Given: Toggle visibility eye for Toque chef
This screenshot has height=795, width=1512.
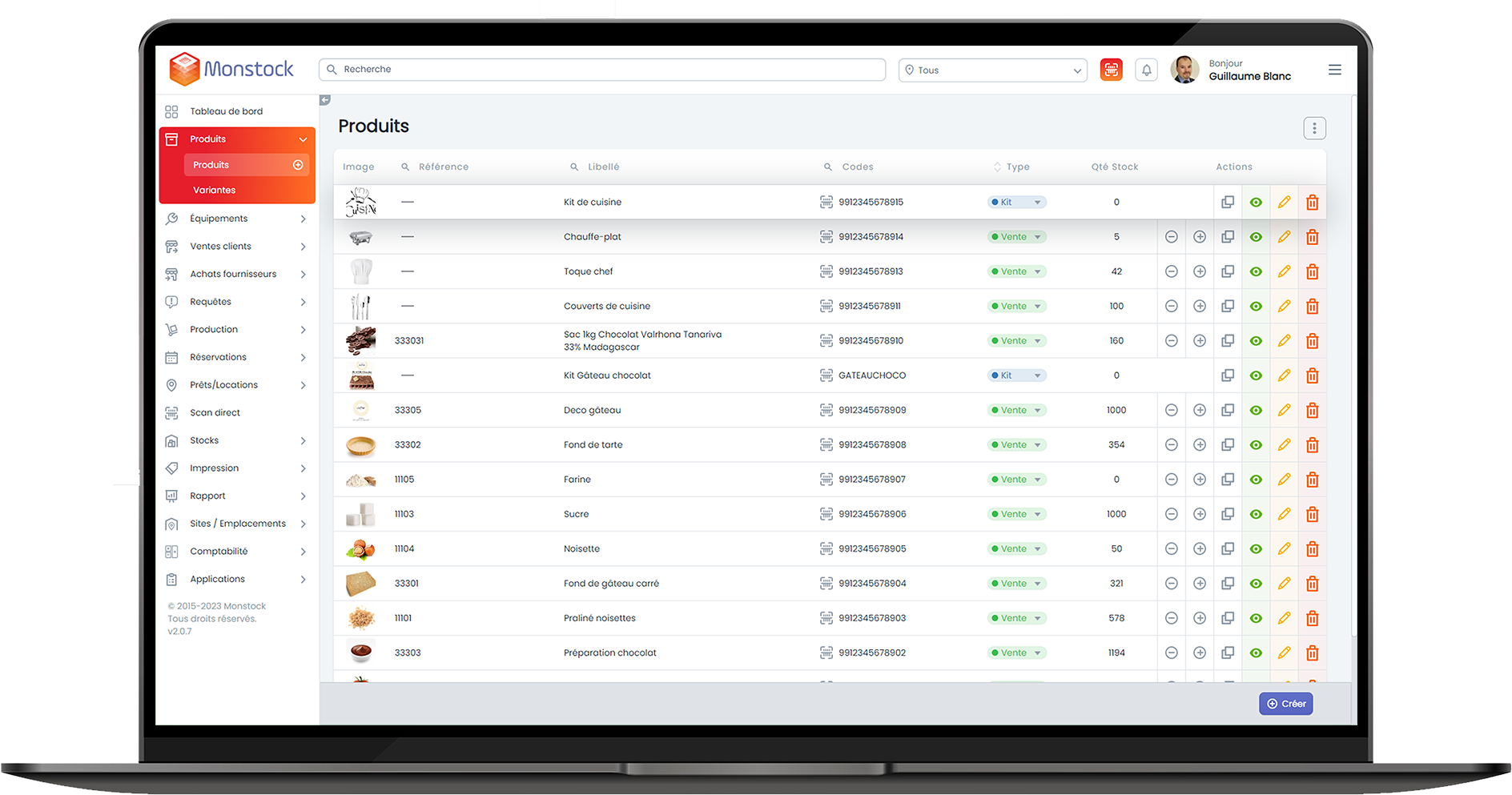Looking at the screenshot, I should click(1256, 271).
